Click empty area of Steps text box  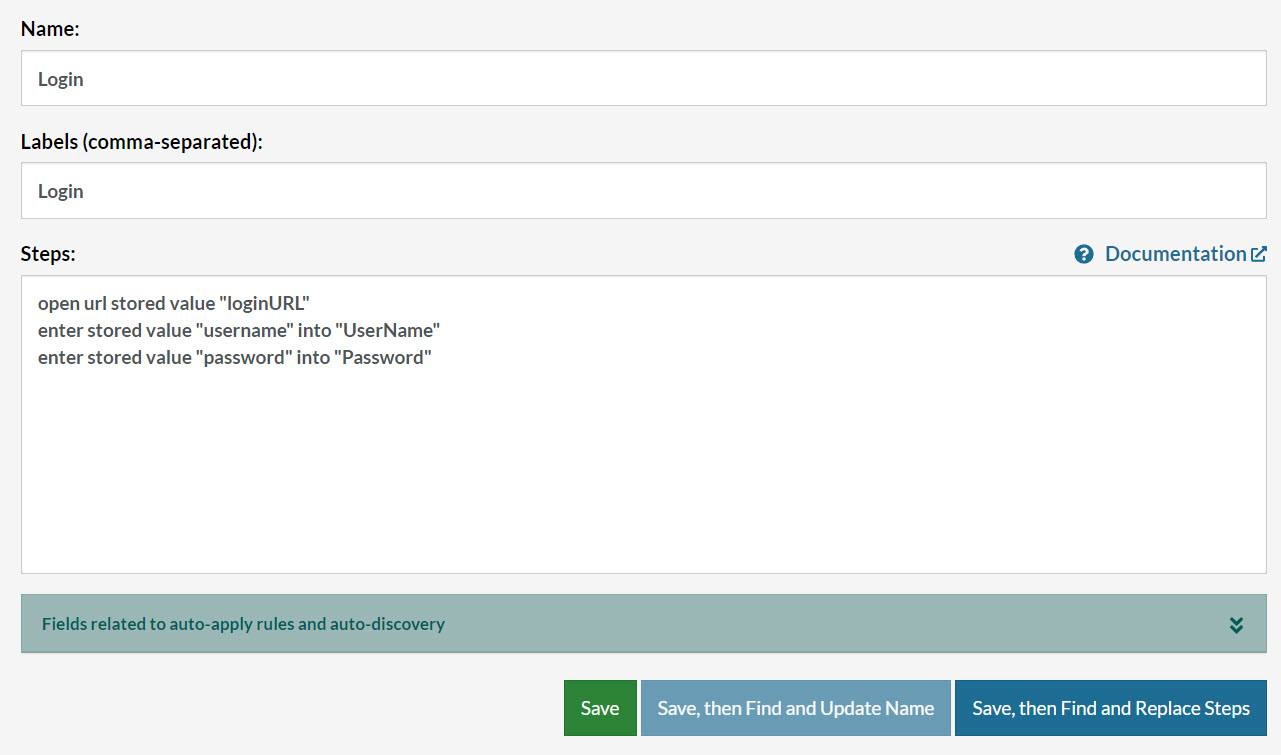(x=643, y=470)
